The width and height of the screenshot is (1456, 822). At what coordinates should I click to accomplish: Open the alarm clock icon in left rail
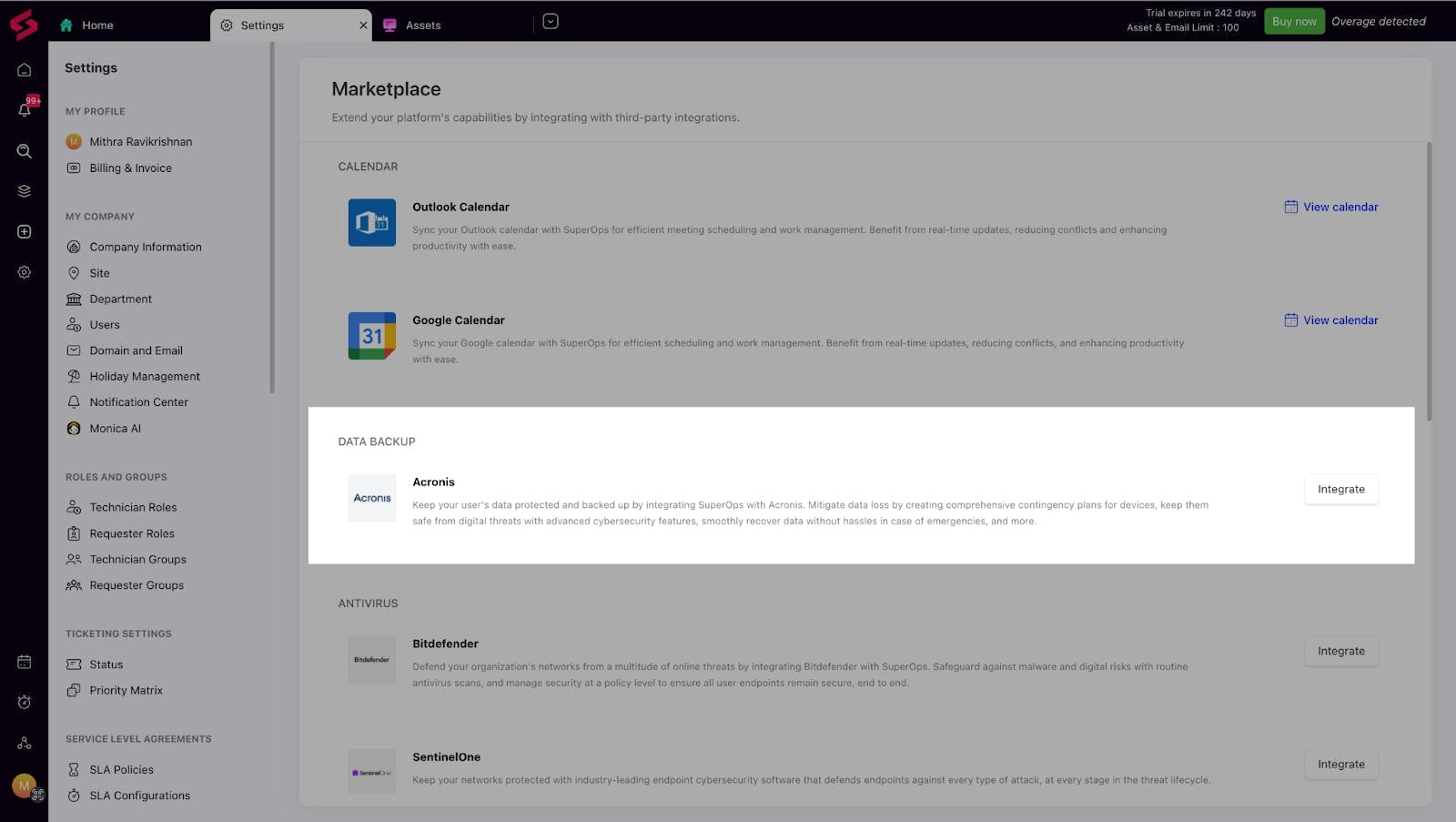click(25, 702)
